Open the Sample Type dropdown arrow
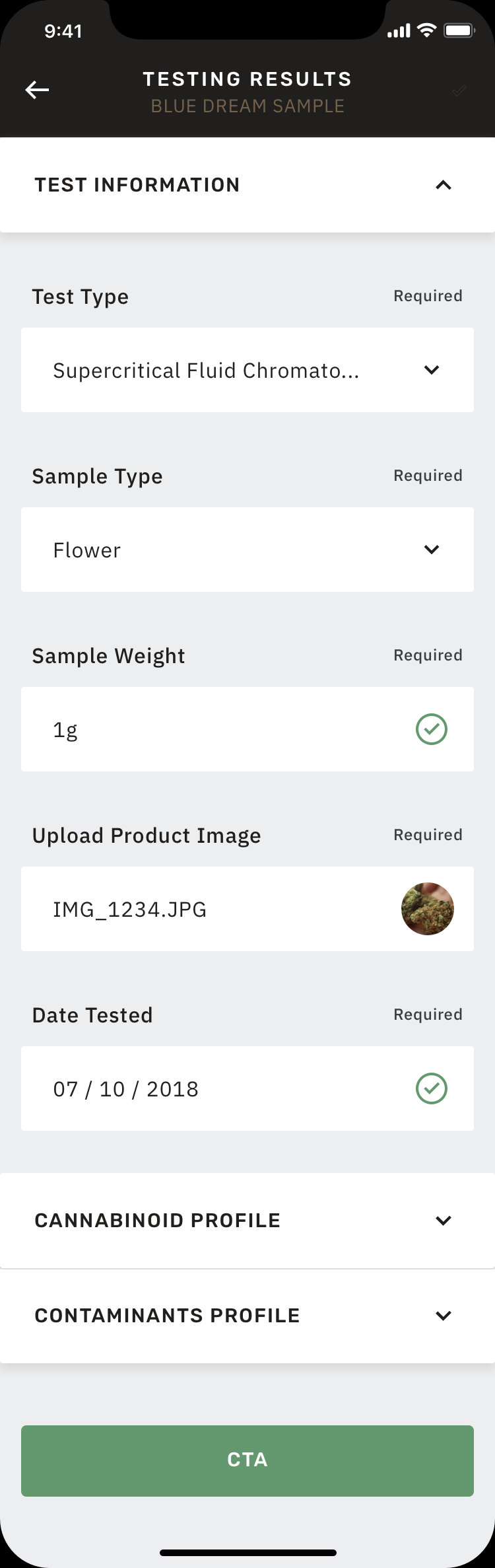The height and width of the screenshot is (1568, 495). point(432,550)
